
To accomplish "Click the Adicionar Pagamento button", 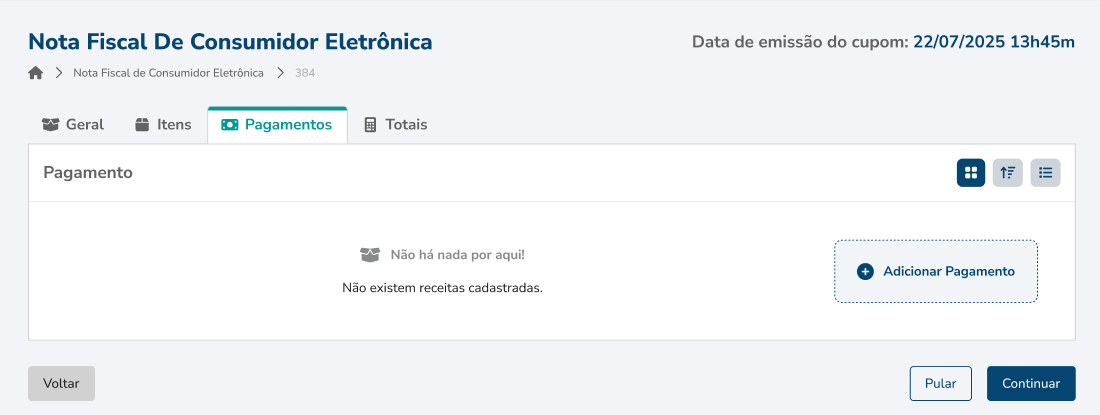I will (x=936, y=271).
